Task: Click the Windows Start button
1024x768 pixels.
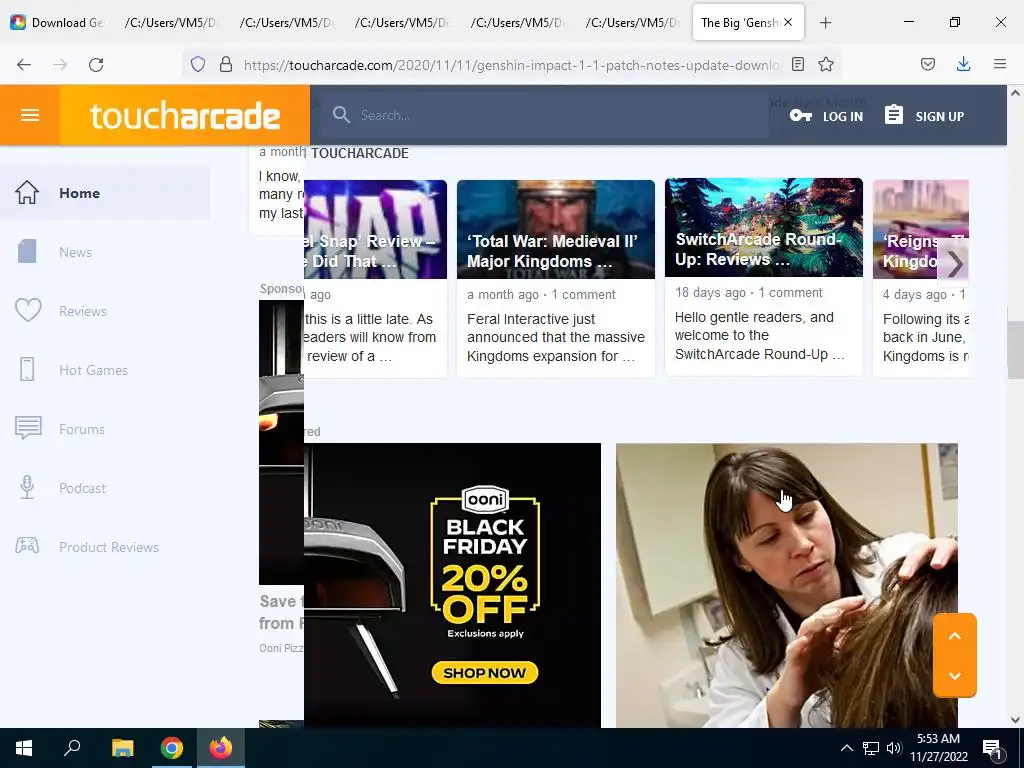Action: 24,748
